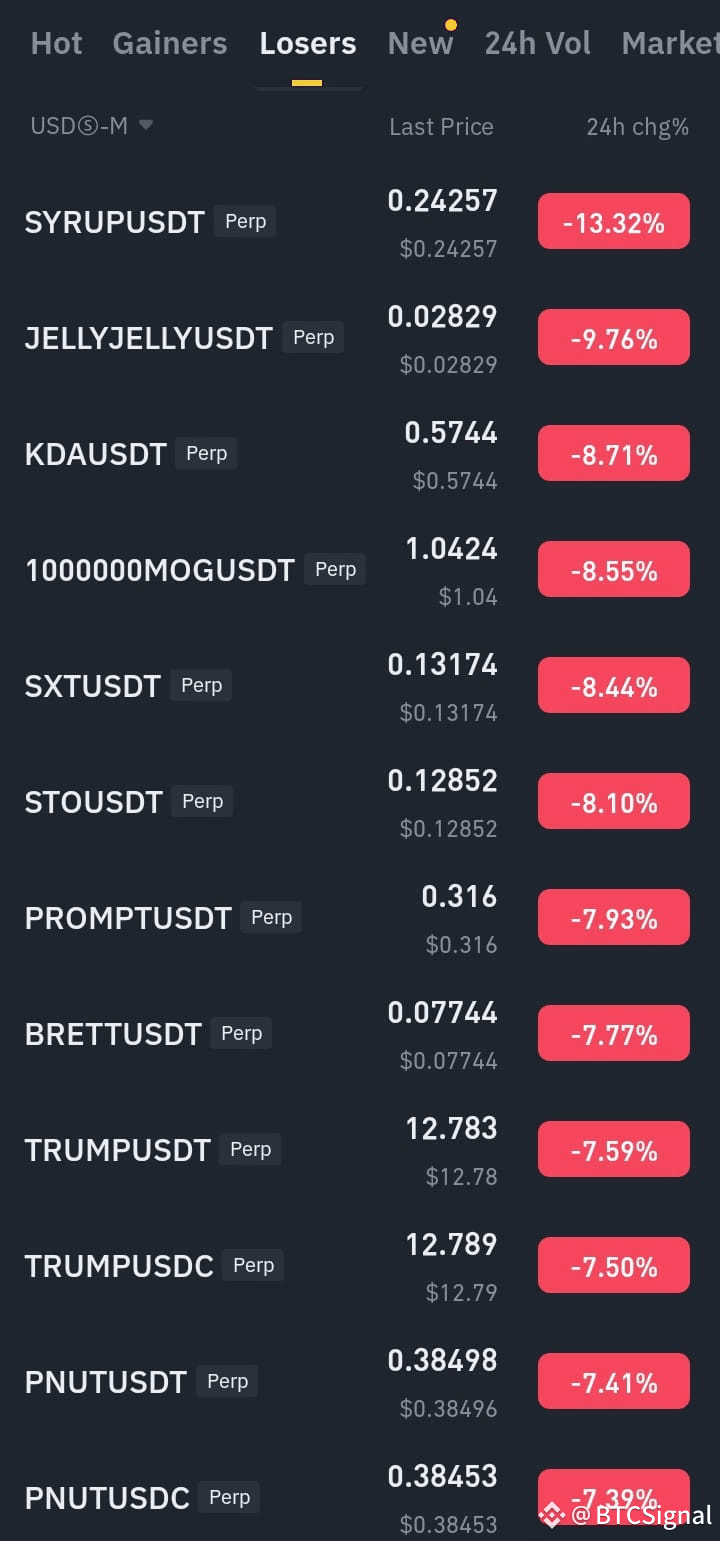Open the SYRUPUSDT perpetual pair
720x1541 pixels.
point(360,222)
